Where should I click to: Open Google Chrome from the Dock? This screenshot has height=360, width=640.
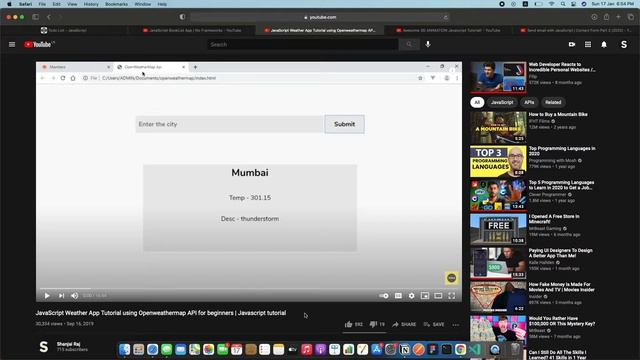460,349
